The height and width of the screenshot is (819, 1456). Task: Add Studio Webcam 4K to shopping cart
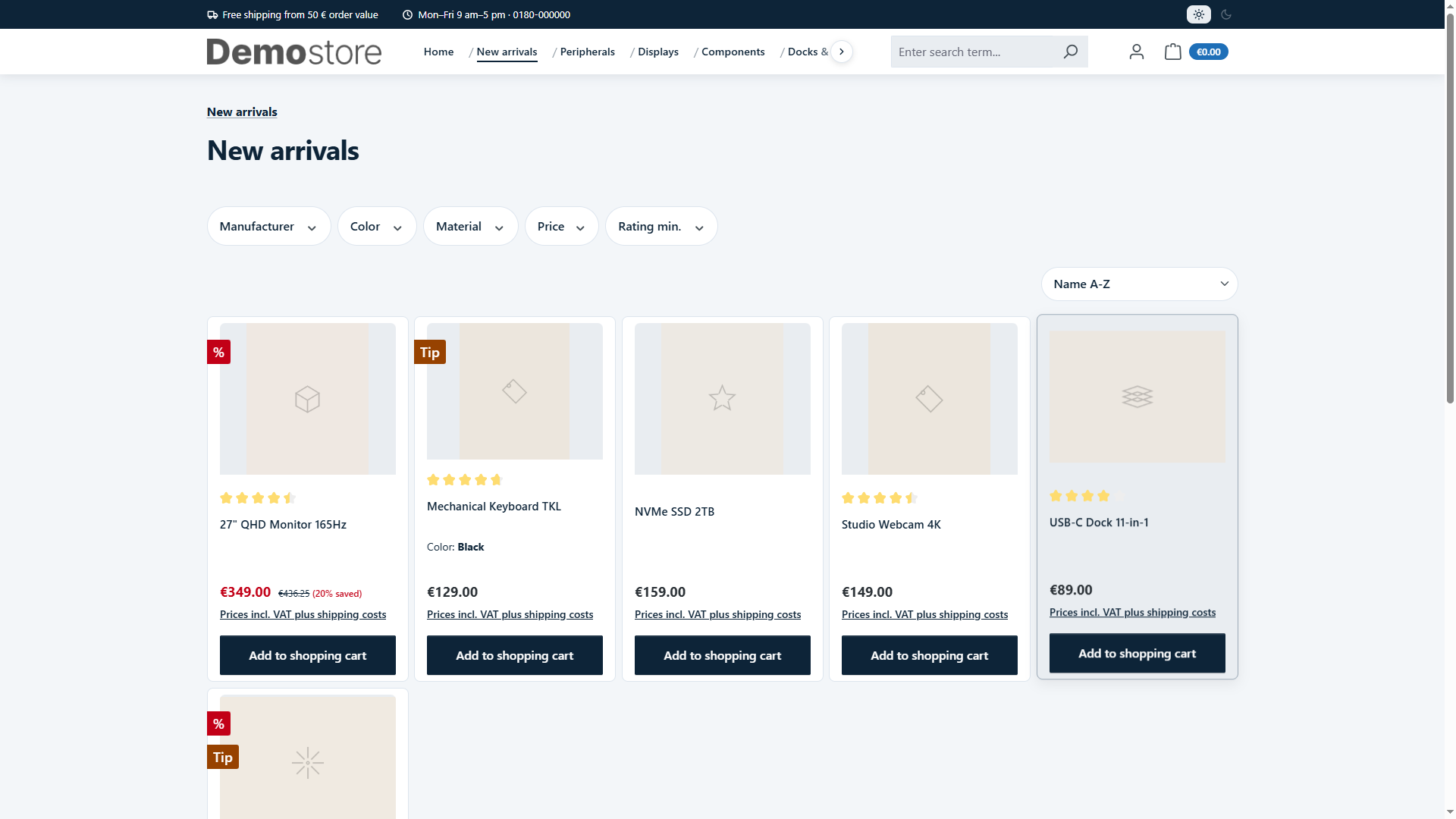tap(930, 655)
